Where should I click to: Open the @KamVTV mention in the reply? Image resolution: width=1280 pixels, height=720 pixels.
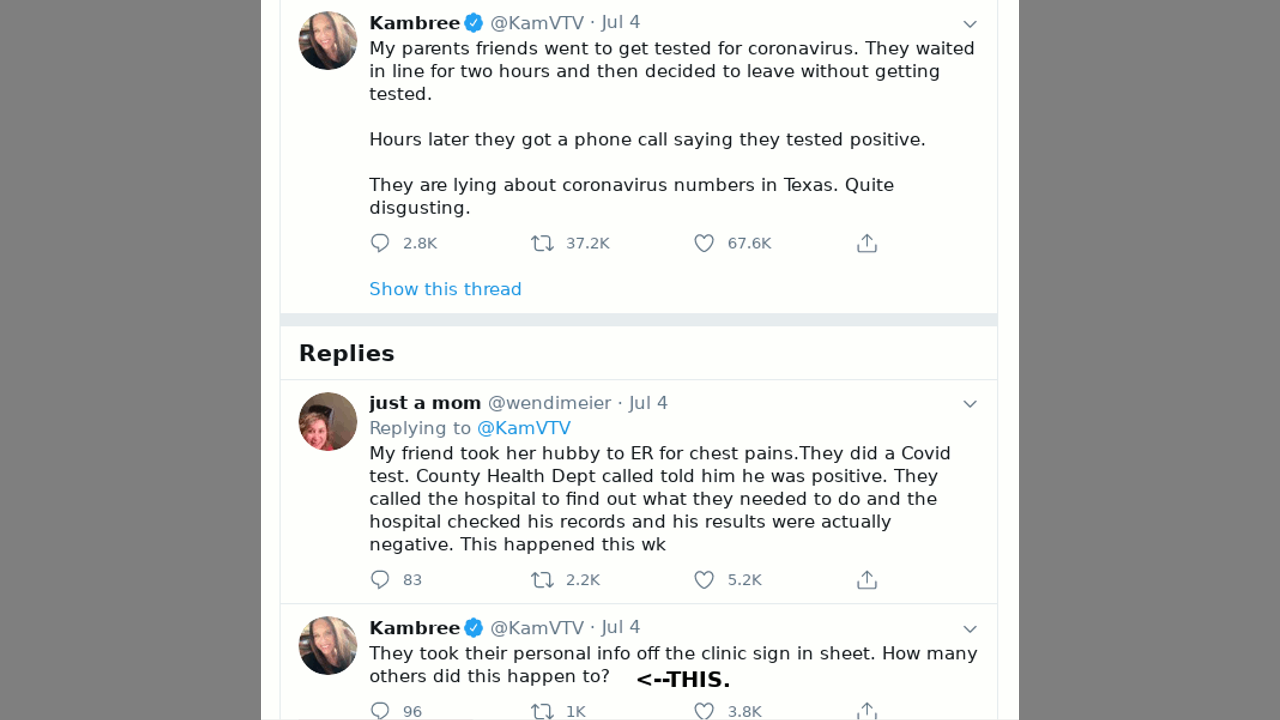[524, 428]
